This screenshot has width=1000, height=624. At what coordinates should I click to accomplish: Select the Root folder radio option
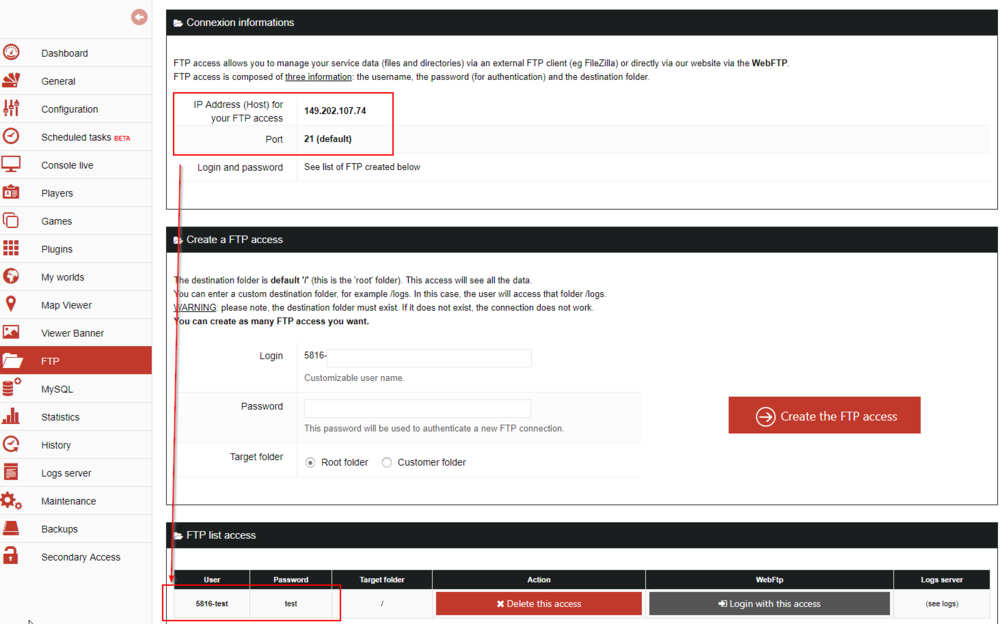click(x=311, y=463)
